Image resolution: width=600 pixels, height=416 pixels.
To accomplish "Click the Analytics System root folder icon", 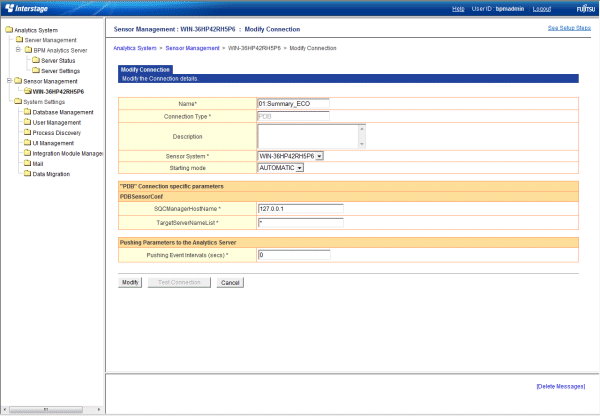I will click(x=9, y=29).
